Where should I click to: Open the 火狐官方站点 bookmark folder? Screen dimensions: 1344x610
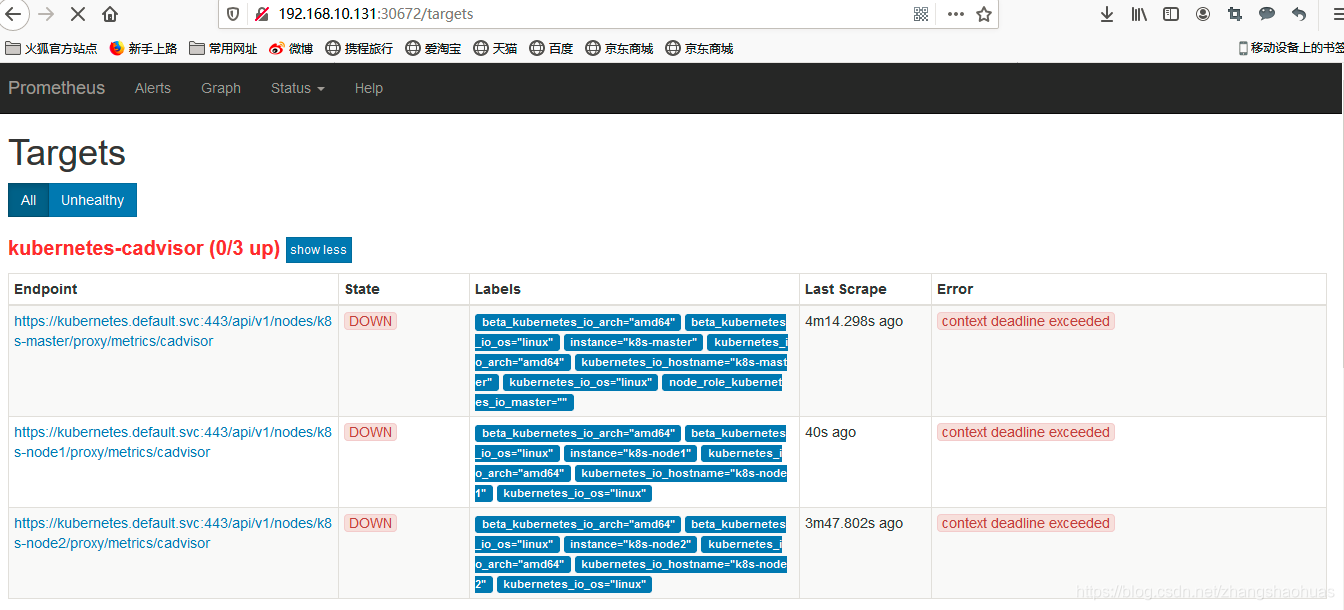tap(52, 48)
